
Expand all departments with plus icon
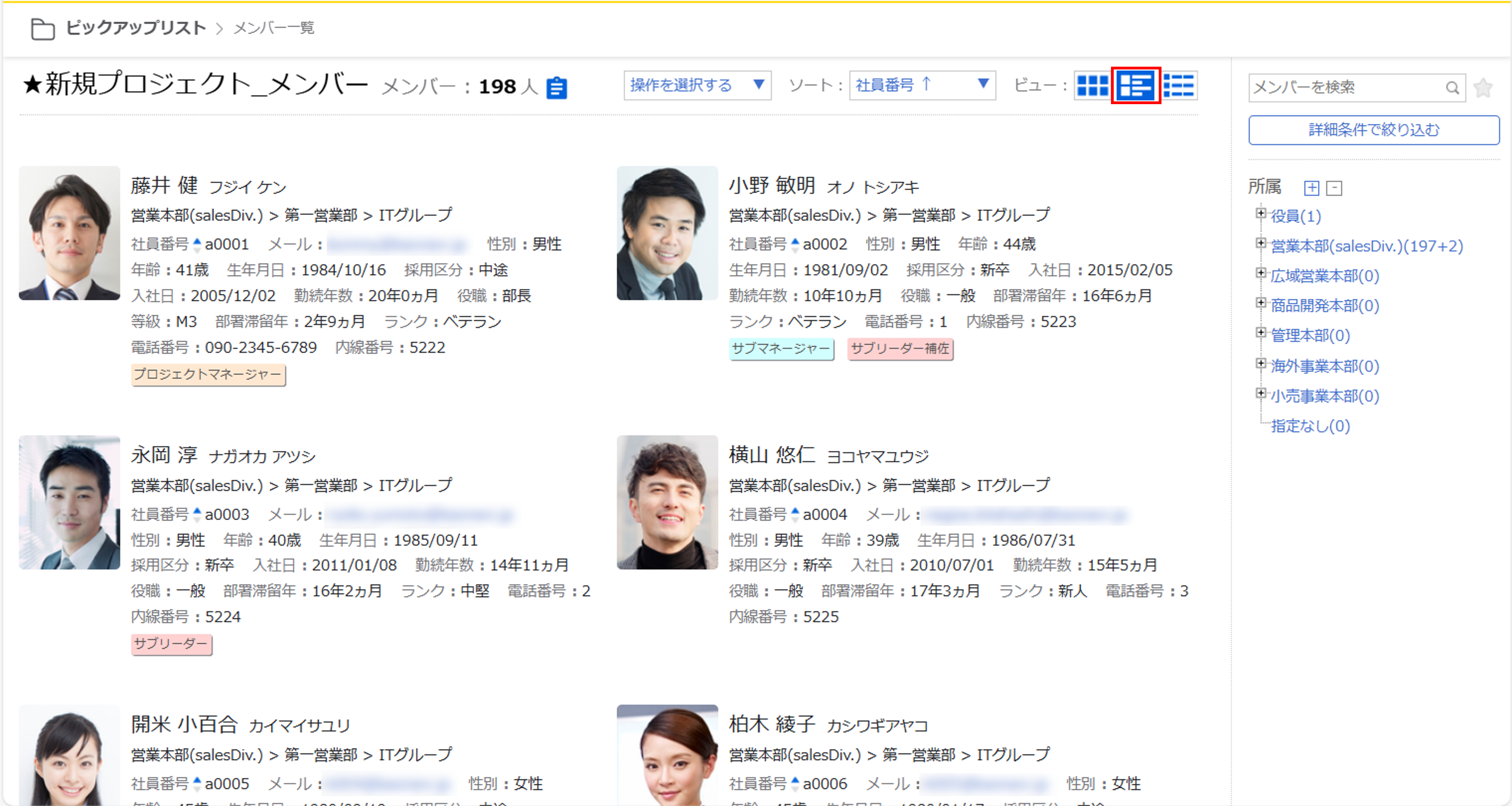point(1311,188)
